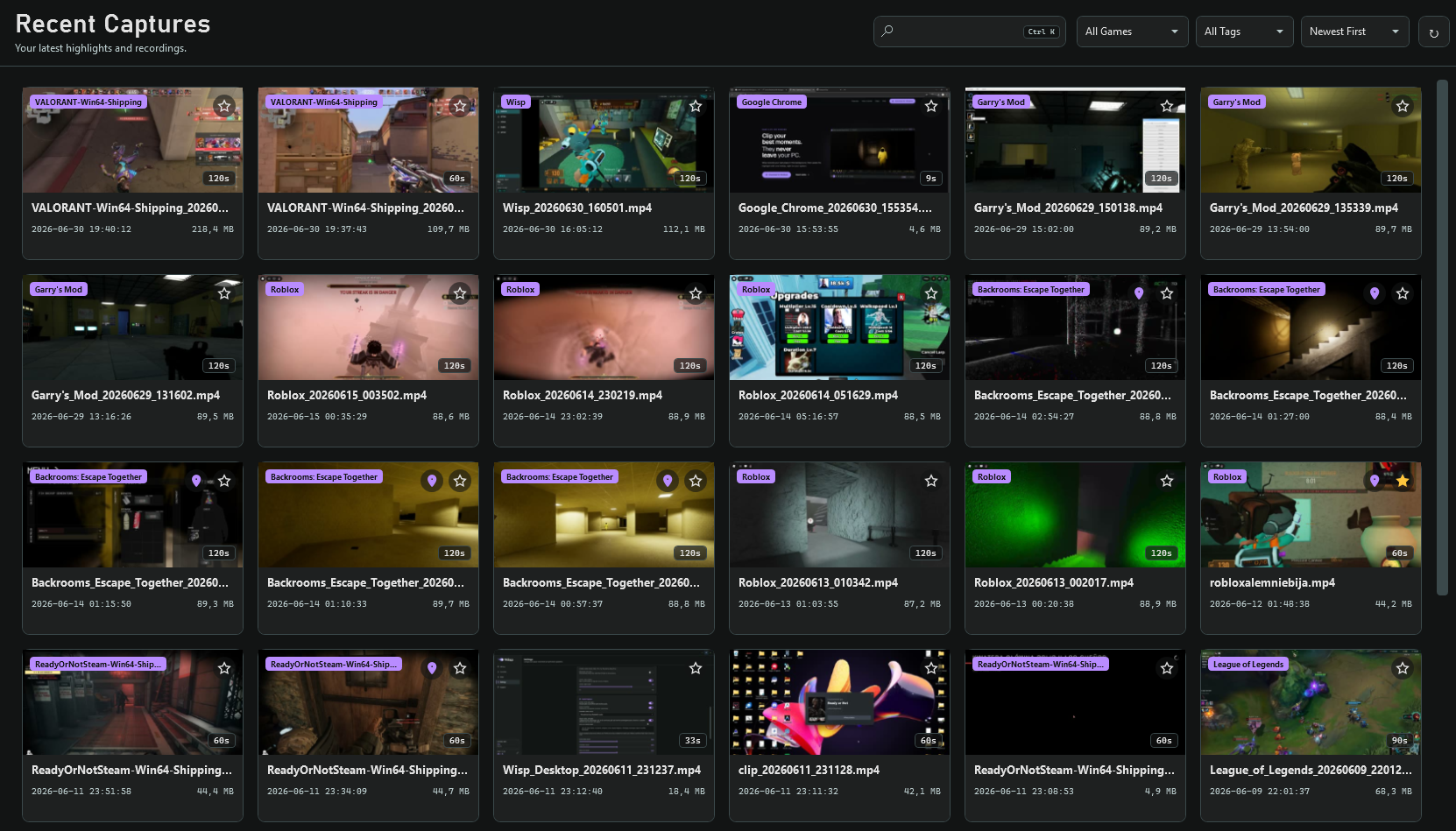Image resolution: width=1456 pixels, height=831 pixels.
Task: Toggle favorite on ReadyOrNot 23:51:58 capture
Action: (x=224, y=668)
